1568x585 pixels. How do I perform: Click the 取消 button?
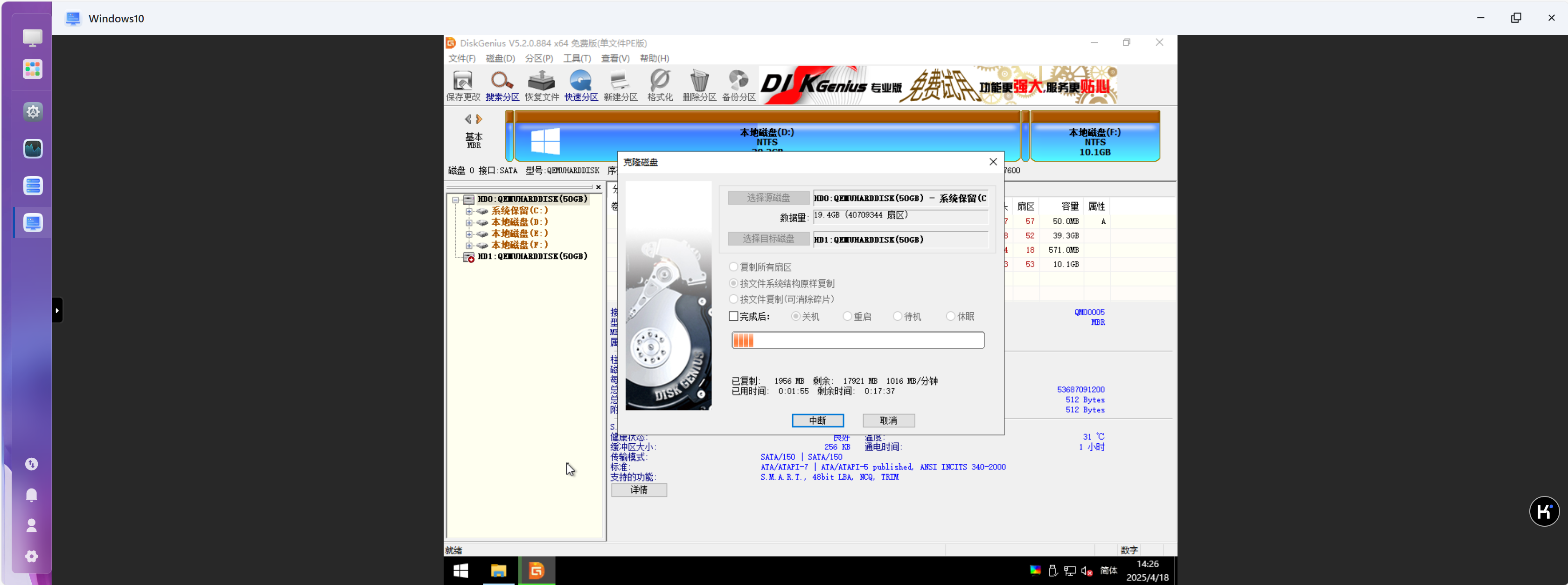[x=889, y=421]
